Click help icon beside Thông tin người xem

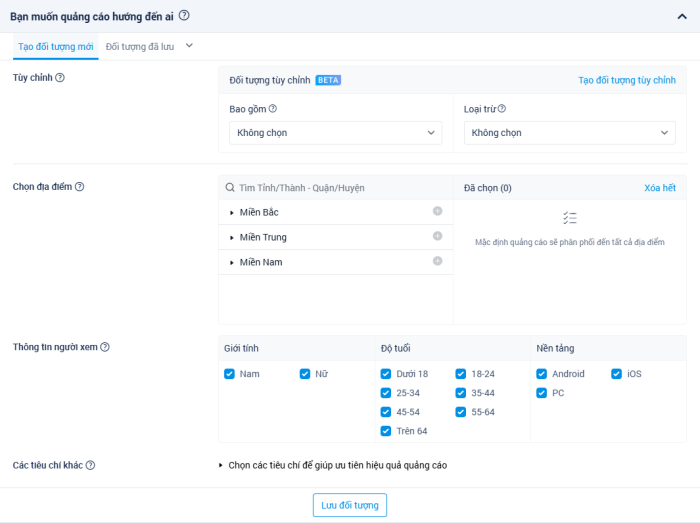click(x=105, y=347)
